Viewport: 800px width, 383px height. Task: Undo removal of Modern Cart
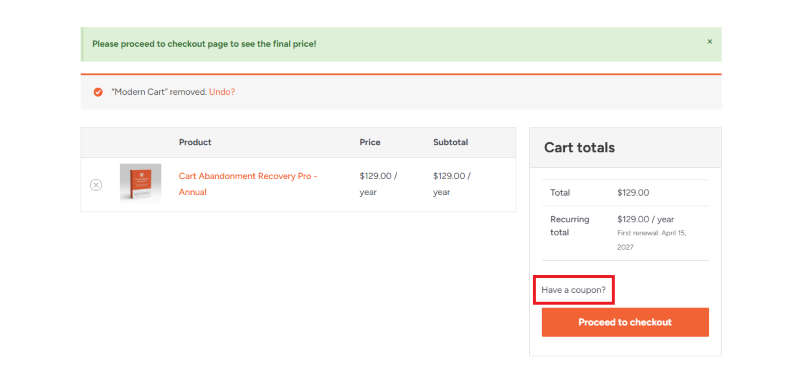point(222,92)
